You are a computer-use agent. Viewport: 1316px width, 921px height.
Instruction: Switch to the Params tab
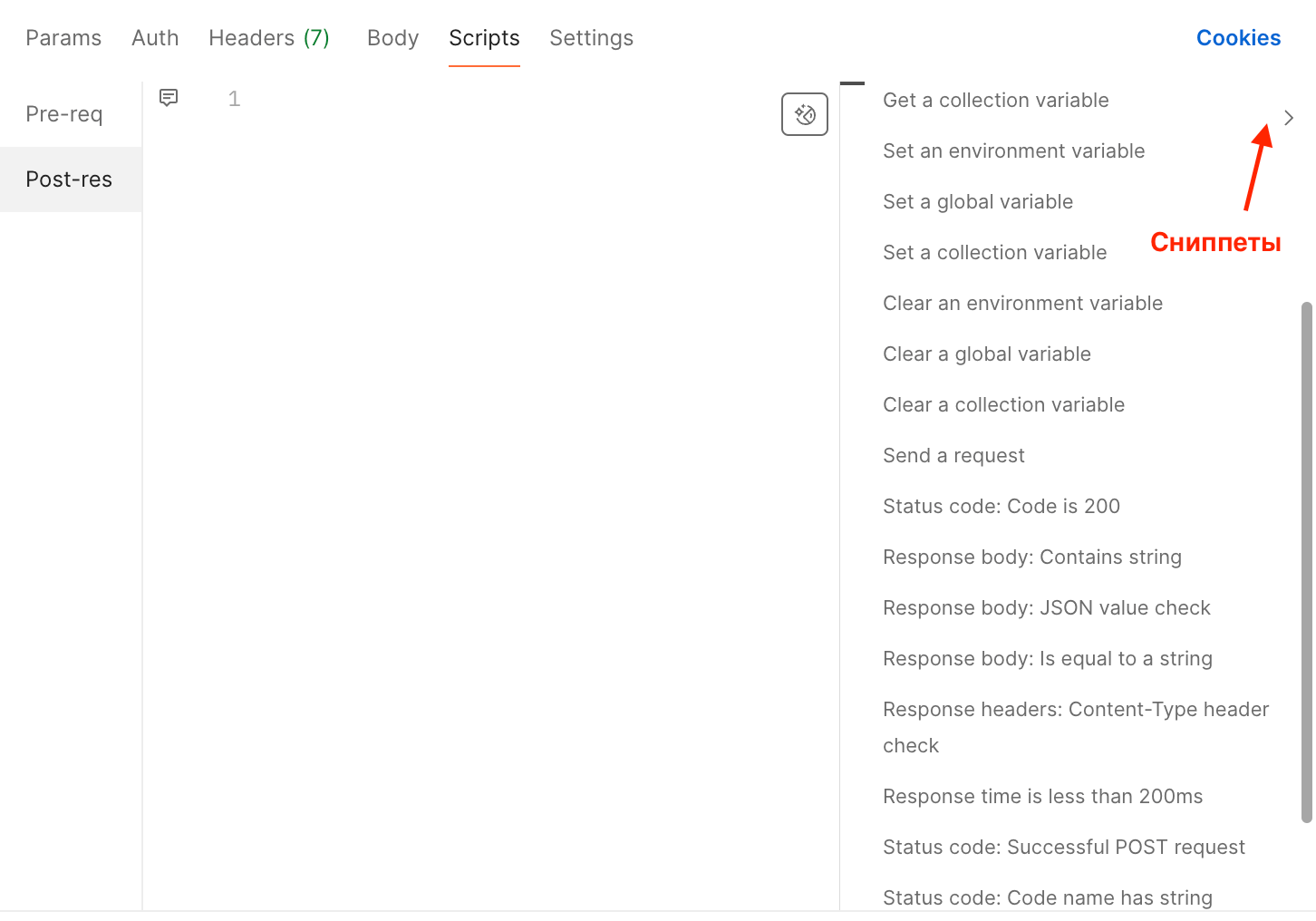(63, 38)
